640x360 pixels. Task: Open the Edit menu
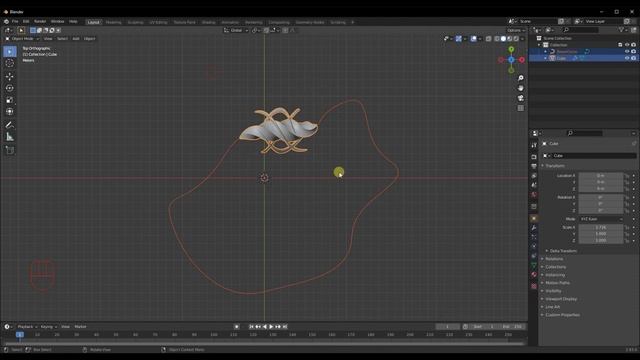[26, 22]
